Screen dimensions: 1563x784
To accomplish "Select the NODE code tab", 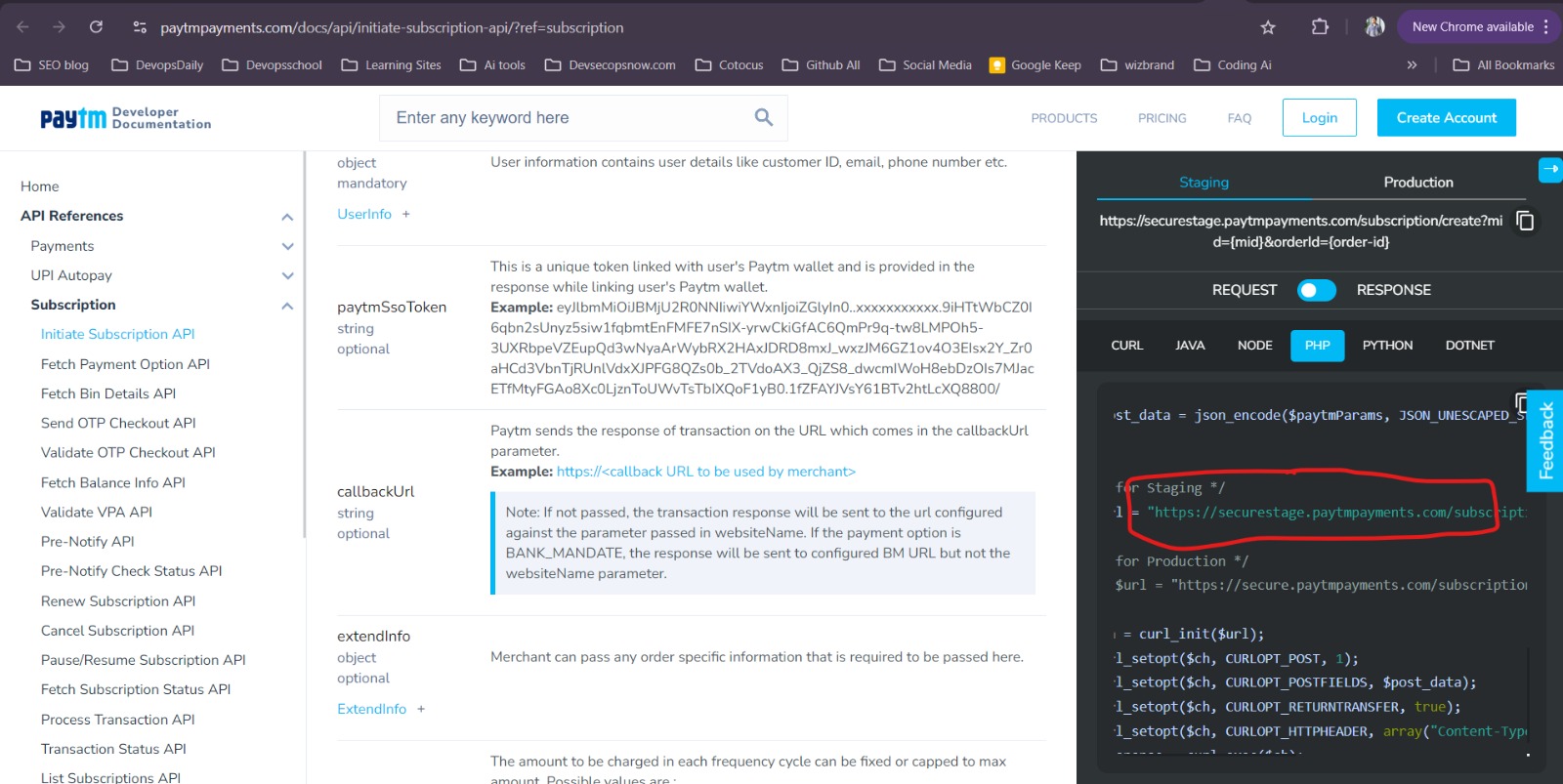I will [1254, 346].
